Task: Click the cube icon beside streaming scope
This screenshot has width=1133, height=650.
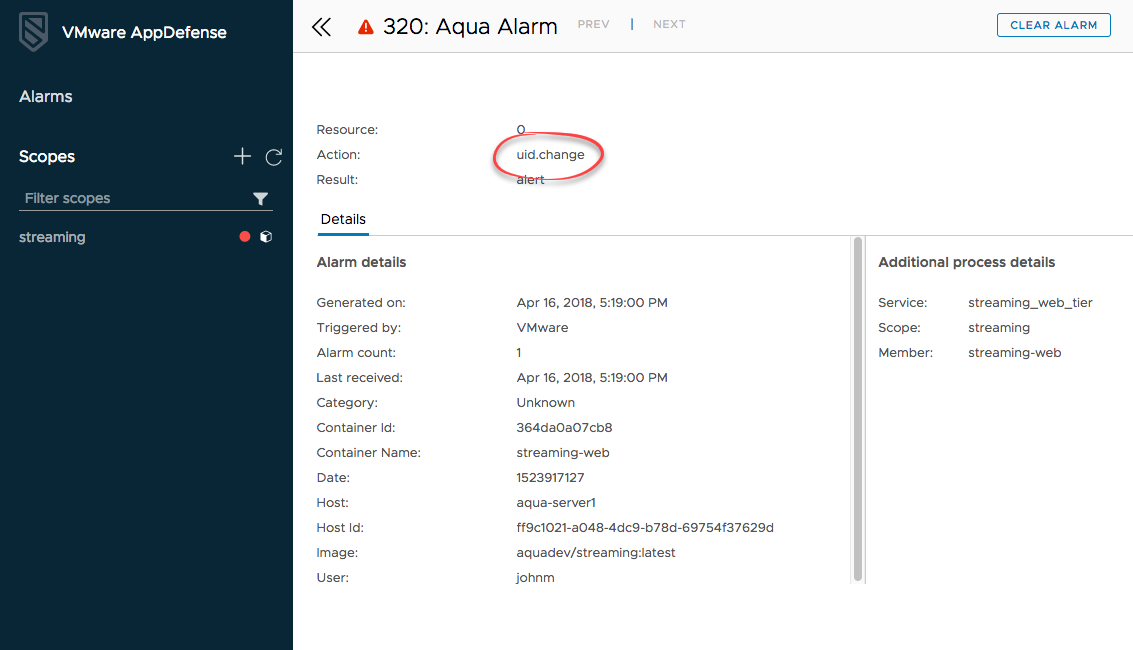Action: [x=266, y=237]
